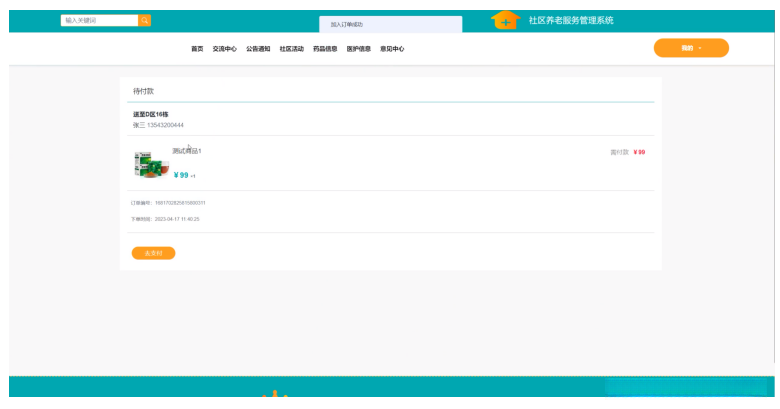This screenshot has width=780, height=409.
Task: Open the 医护信息 nav item
Action: tap(359, 49)
